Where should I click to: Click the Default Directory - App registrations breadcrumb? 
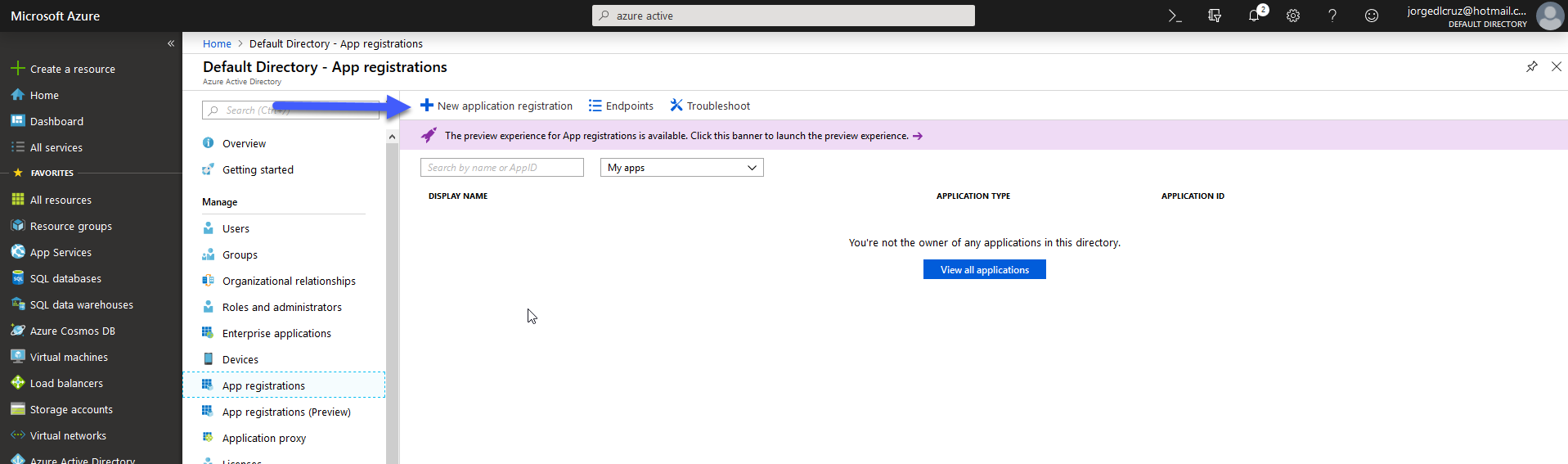coord(336,43)
